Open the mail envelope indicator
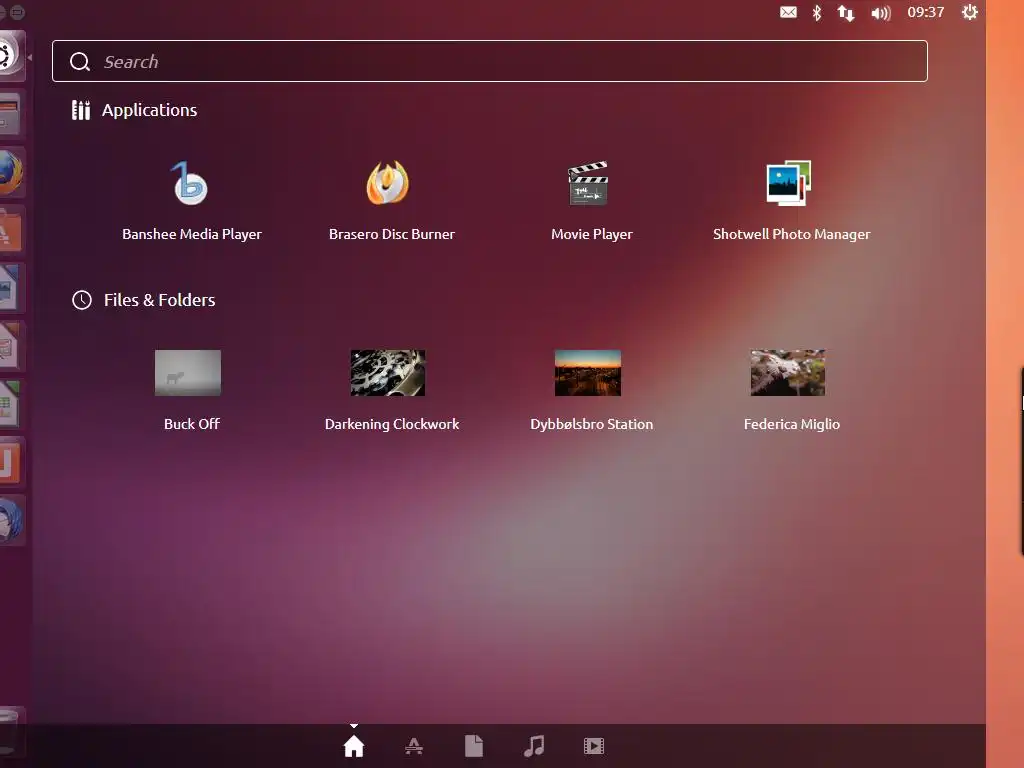This screenshot has height=768, width=1024. click(788, 12)
